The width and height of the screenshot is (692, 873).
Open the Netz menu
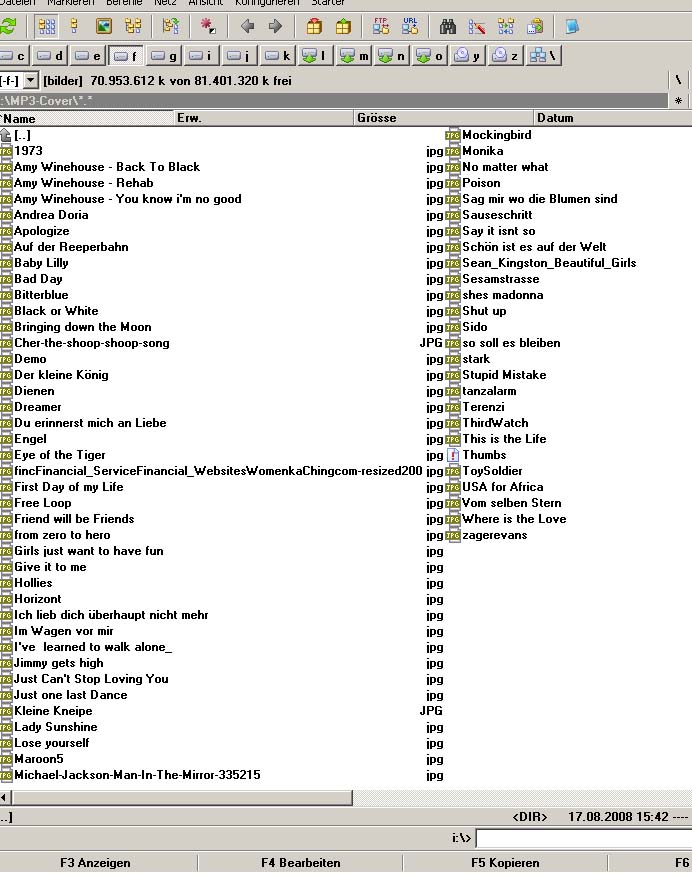[165, 3]
